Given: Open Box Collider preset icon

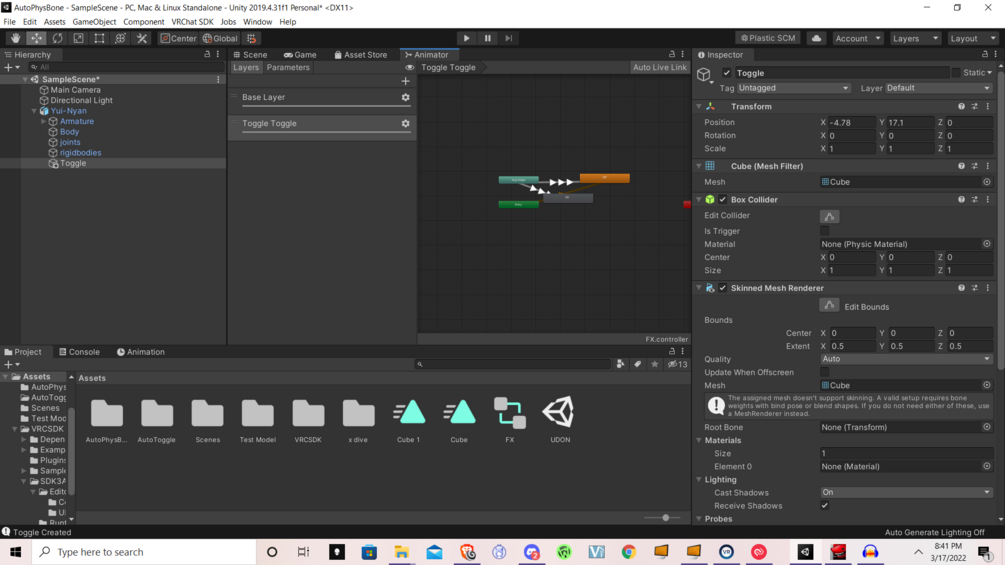Looking at the screenshot, I should [974, 199].
